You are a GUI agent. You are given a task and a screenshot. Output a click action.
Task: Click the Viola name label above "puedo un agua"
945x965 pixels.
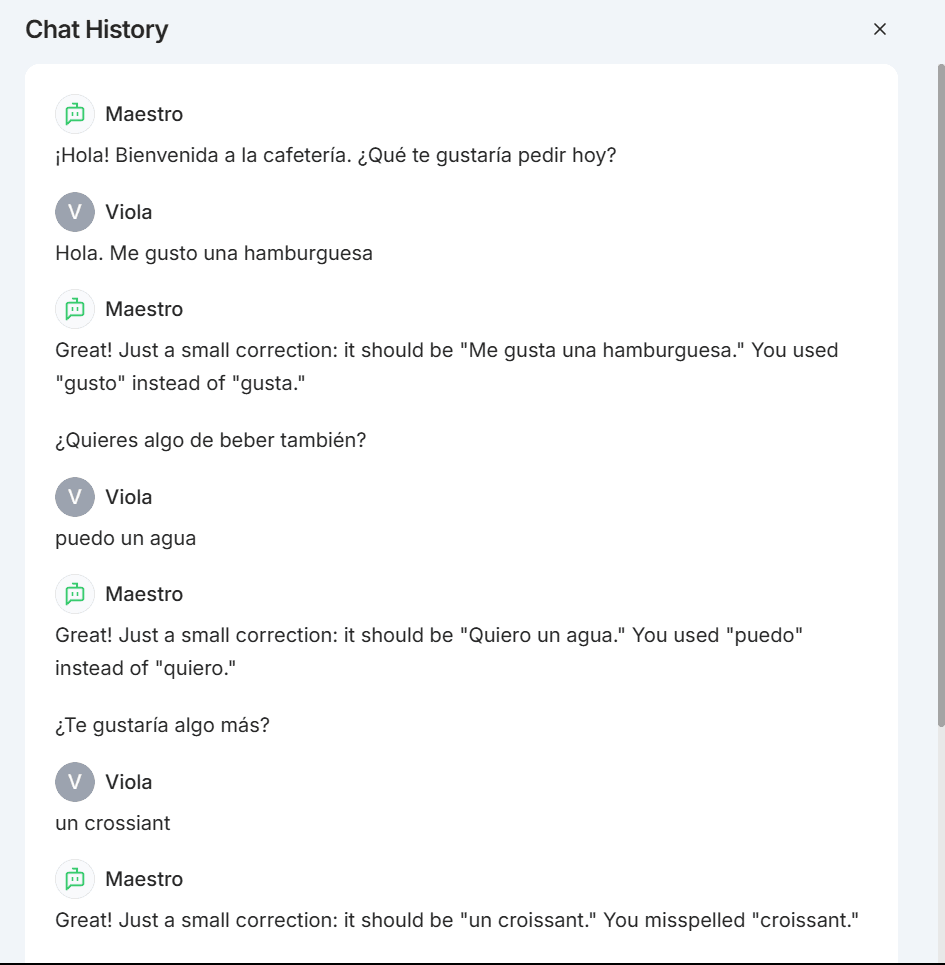click(129, 497)
